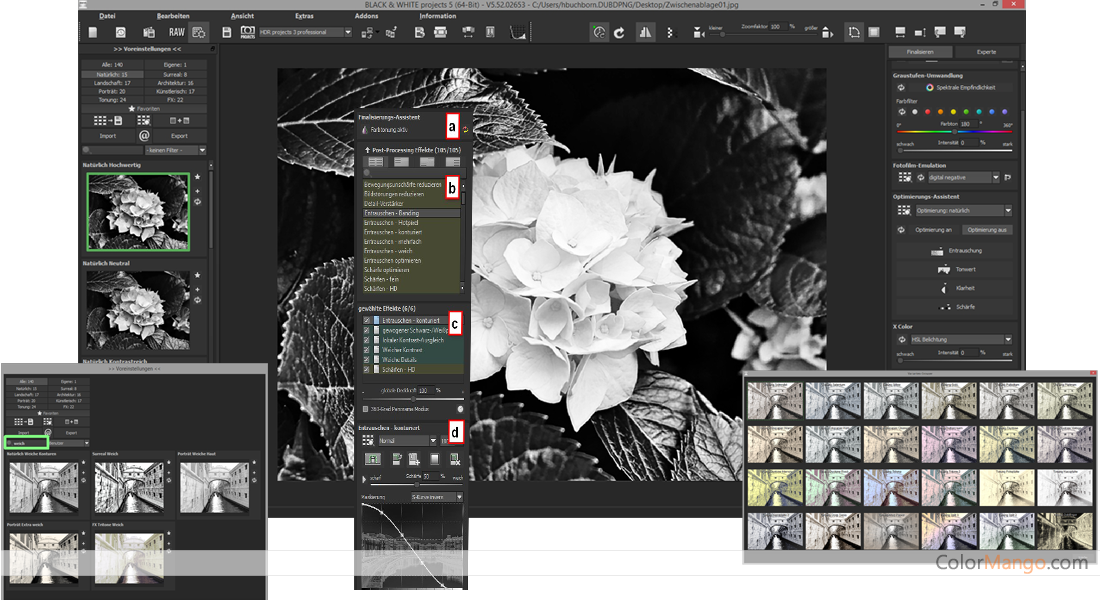The width and height of the screenshot is (1100, 600).
Task: Click the rotate/redo arrow toolbar icon
Action: coord(619,32)
